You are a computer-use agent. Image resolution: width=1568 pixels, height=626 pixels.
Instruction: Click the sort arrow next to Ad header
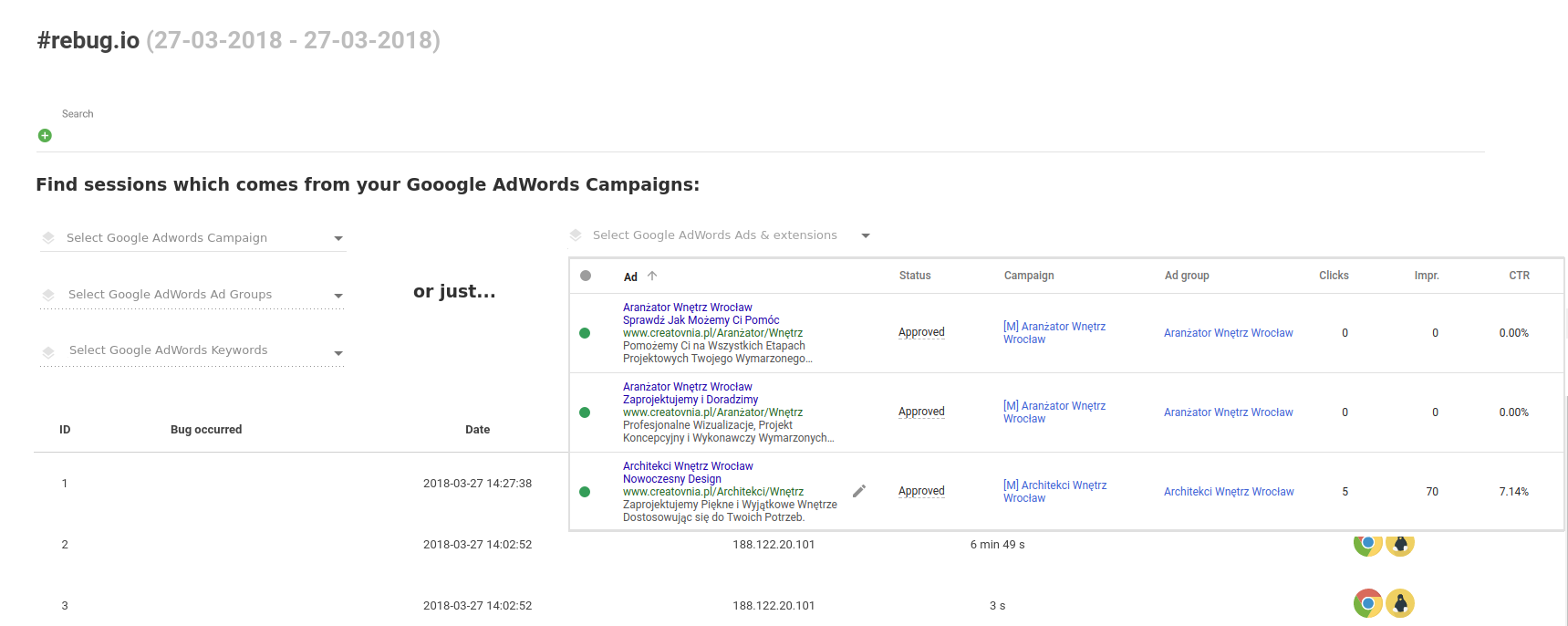point(652,276)
